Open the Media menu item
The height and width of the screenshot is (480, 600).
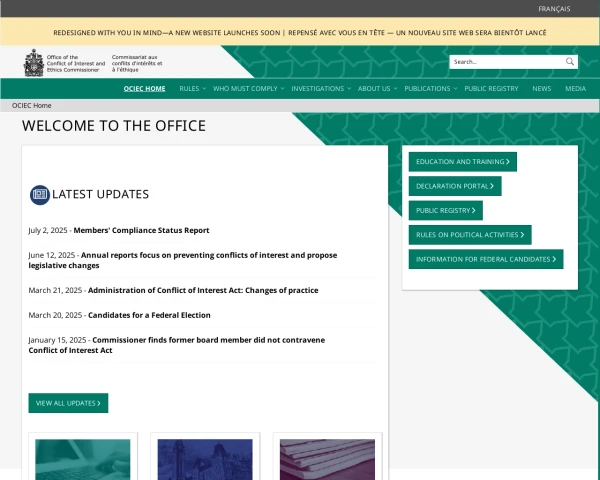point(576,88)
